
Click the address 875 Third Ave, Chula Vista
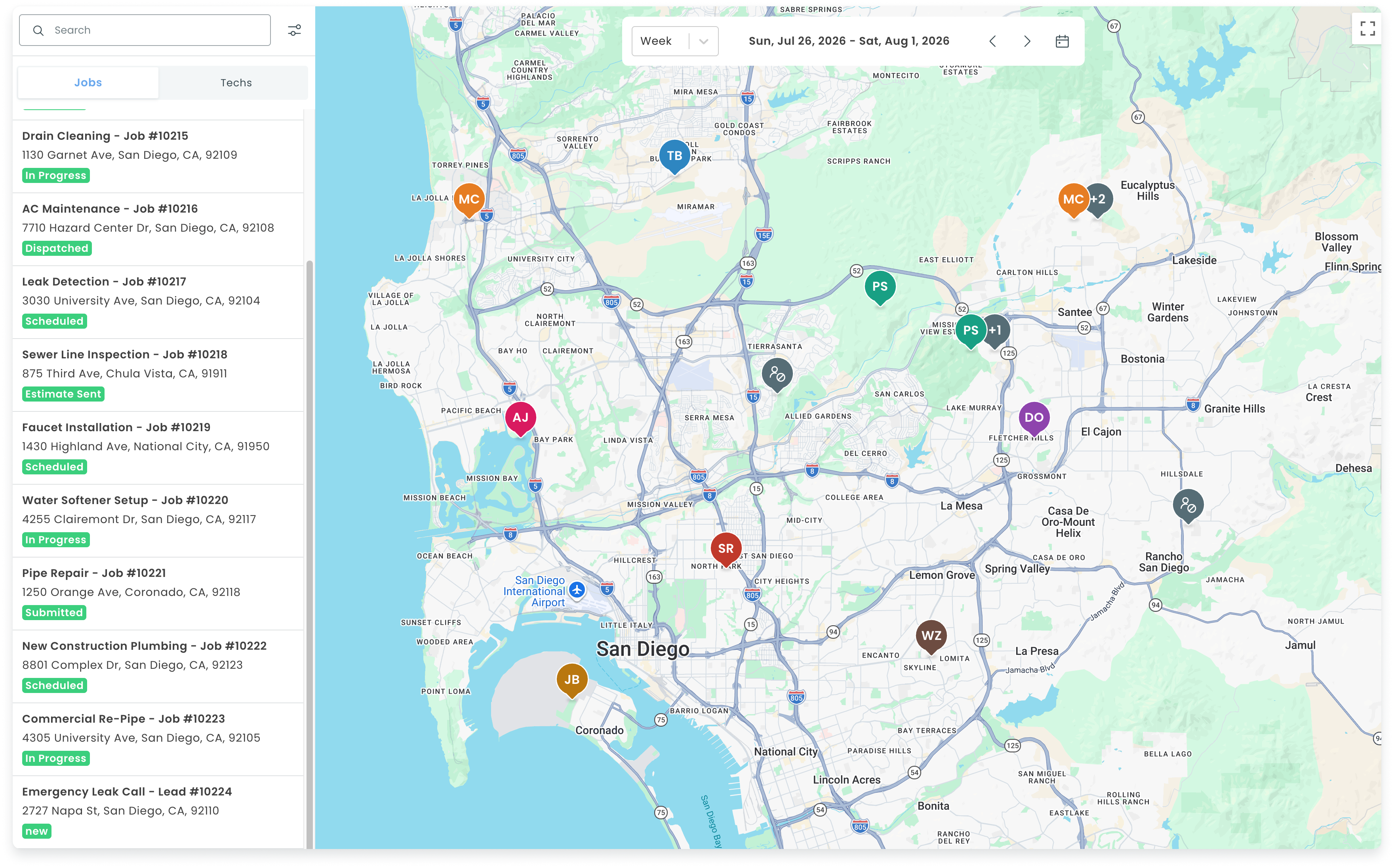coord(125,374)
